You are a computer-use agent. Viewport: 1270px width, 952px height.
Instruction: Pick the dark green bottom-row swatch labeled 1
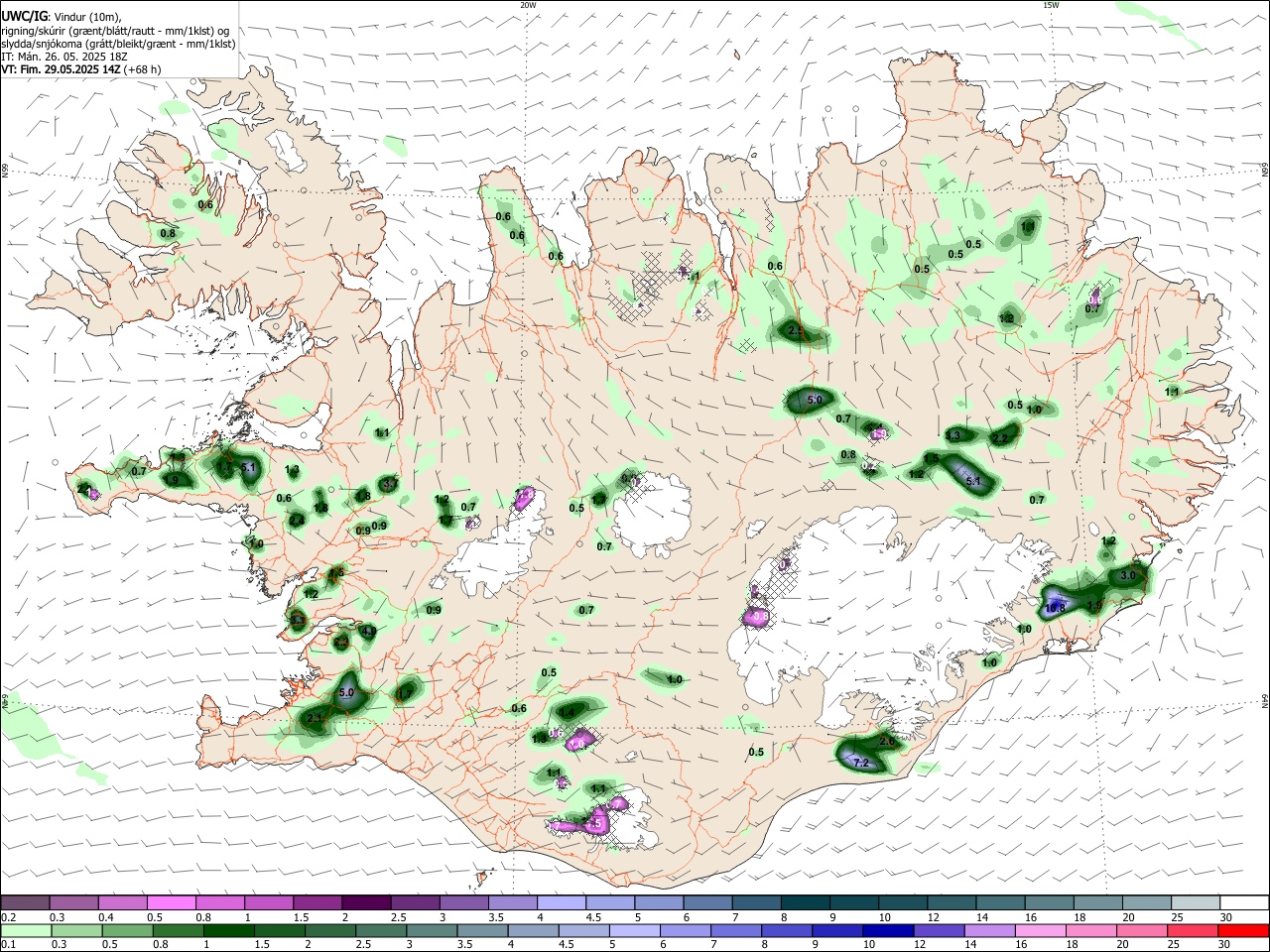coord(229,930)
